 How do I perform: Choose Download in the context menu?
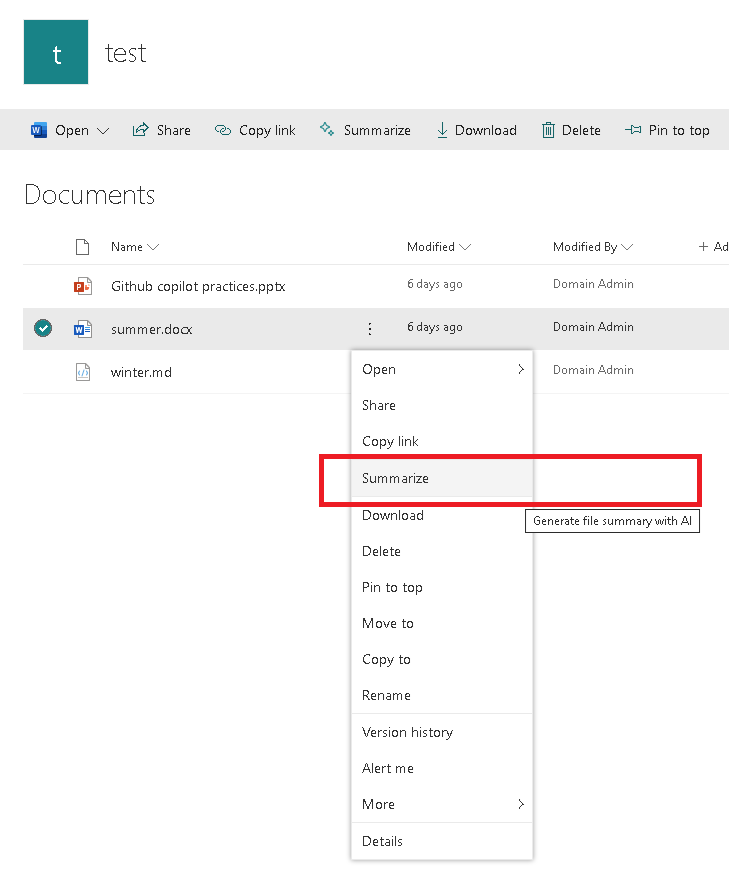(x=442, y=515)
